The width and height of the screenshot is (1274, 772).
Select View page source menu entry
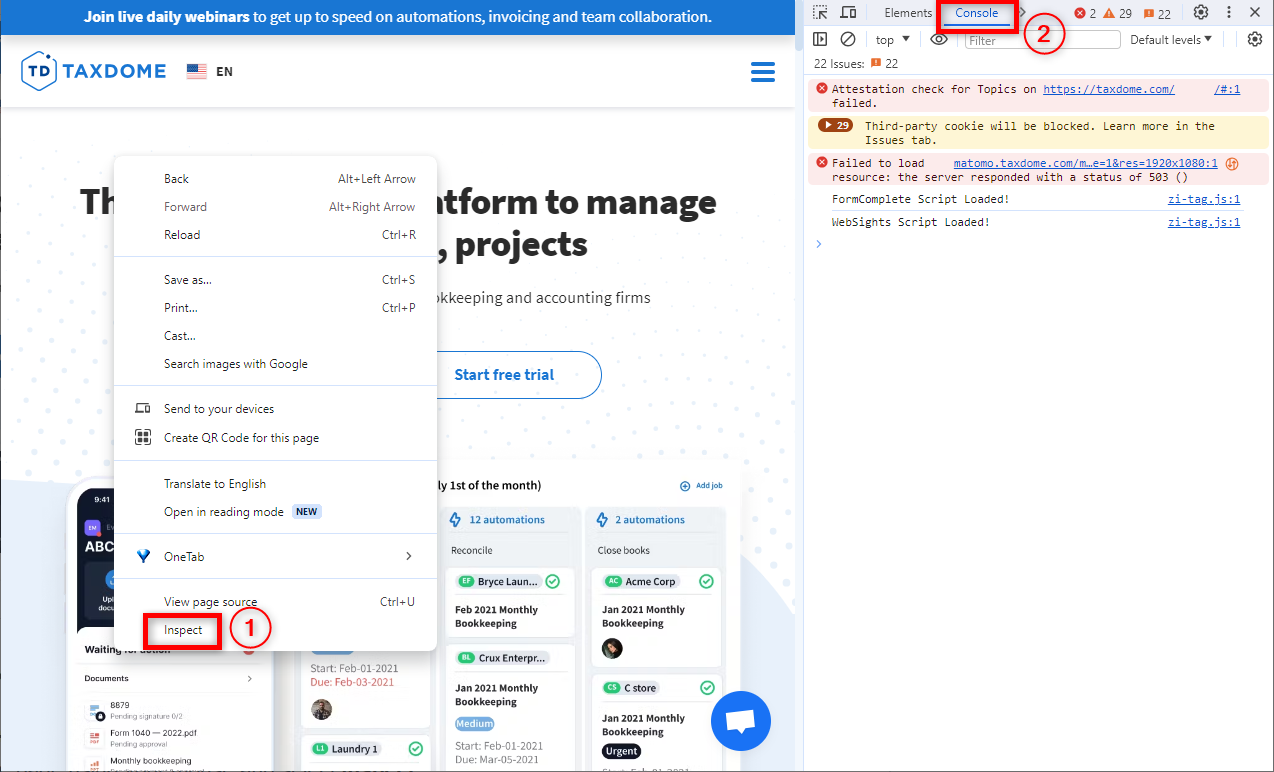pos(210,602)
